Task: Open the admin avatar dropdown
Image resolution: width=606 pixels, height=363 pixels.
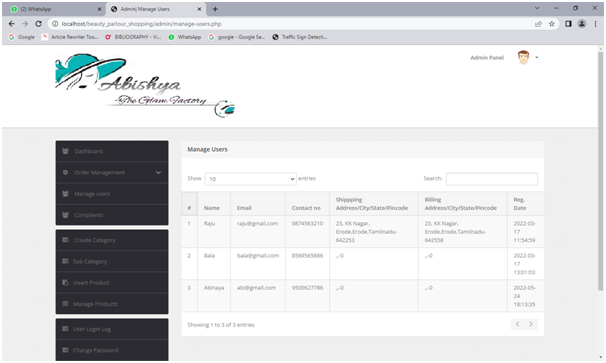Action: (x=528, y=58)
